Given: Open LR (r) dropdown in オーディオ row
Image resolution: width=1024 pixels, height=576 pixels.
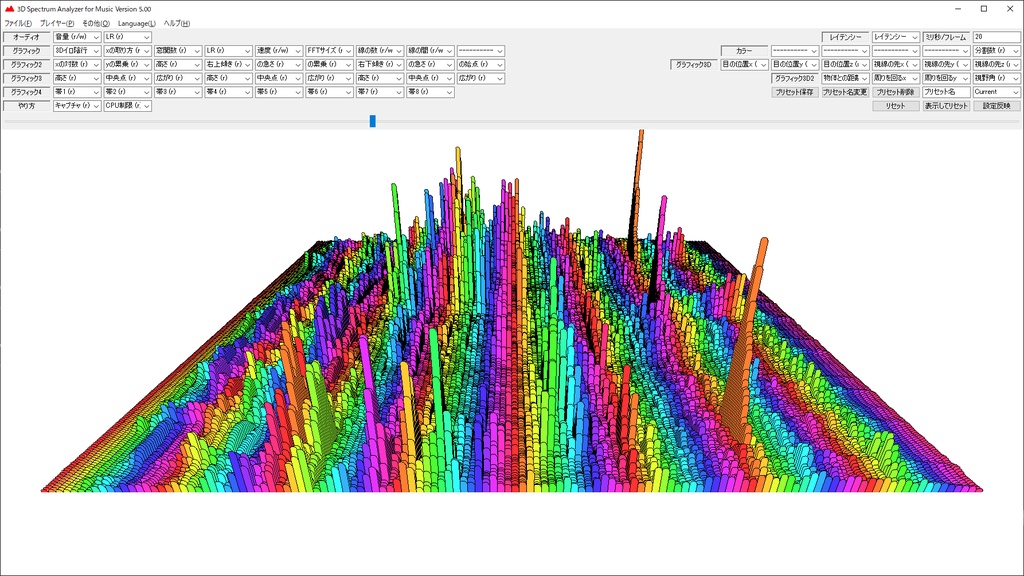Looking at the screenshot, I should tap(127, 37).
